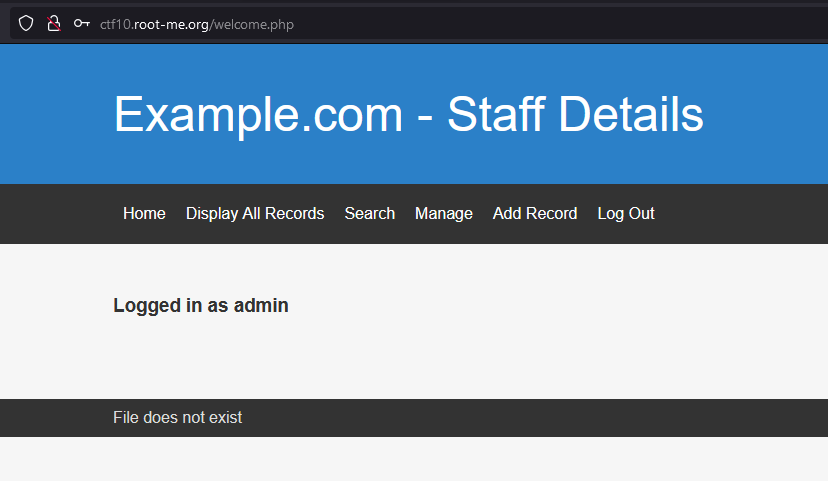Click 'Logged in as admin' heading

pos(201,306)
